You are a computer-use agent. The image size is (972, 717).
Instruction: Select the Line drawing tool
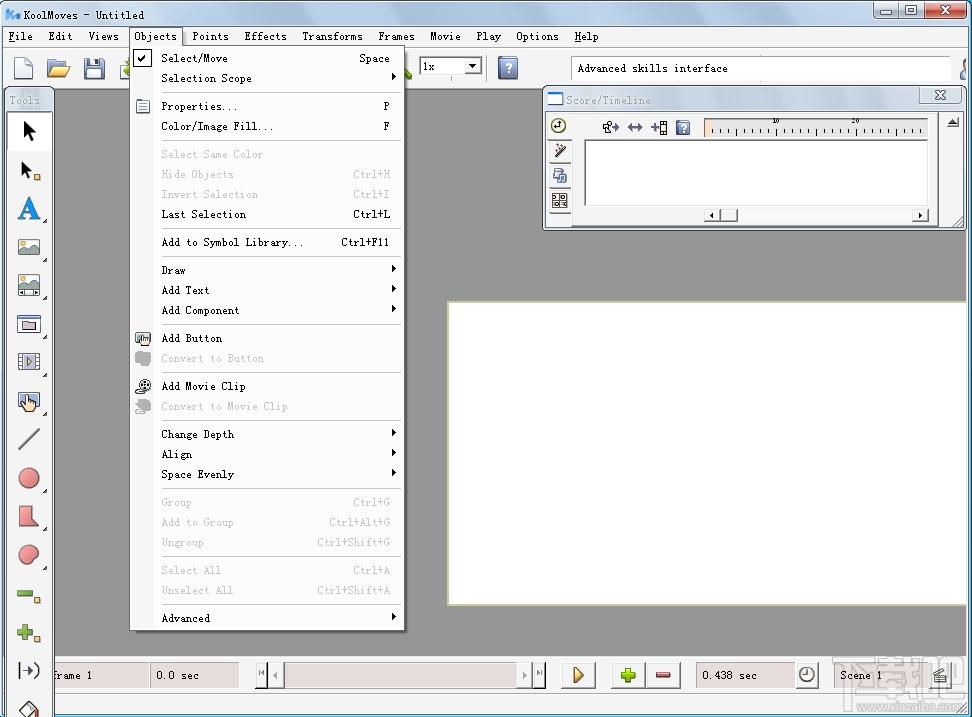pos(28,439)
